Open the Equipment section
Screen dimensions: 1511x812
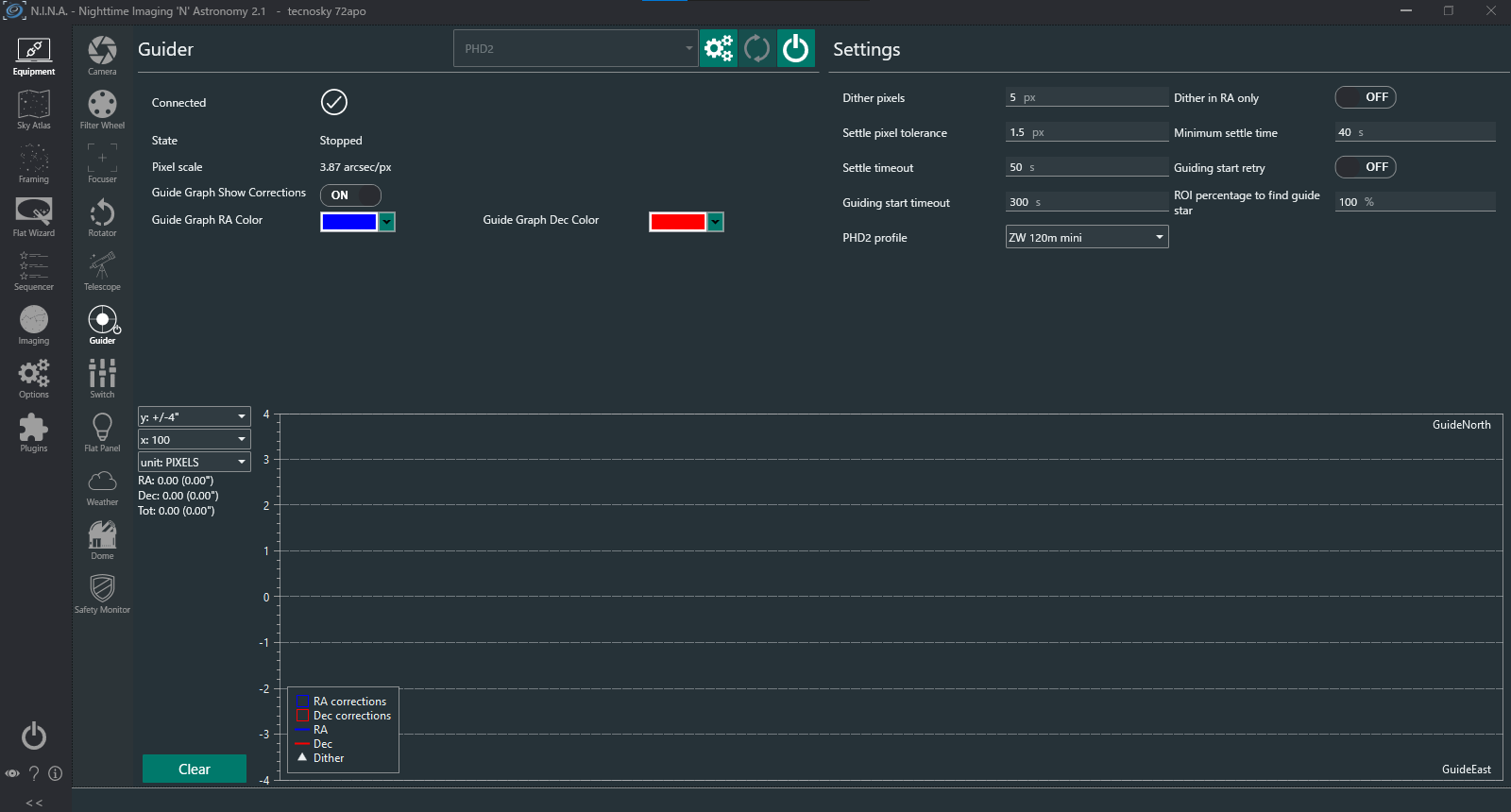[x=34, y=57]
